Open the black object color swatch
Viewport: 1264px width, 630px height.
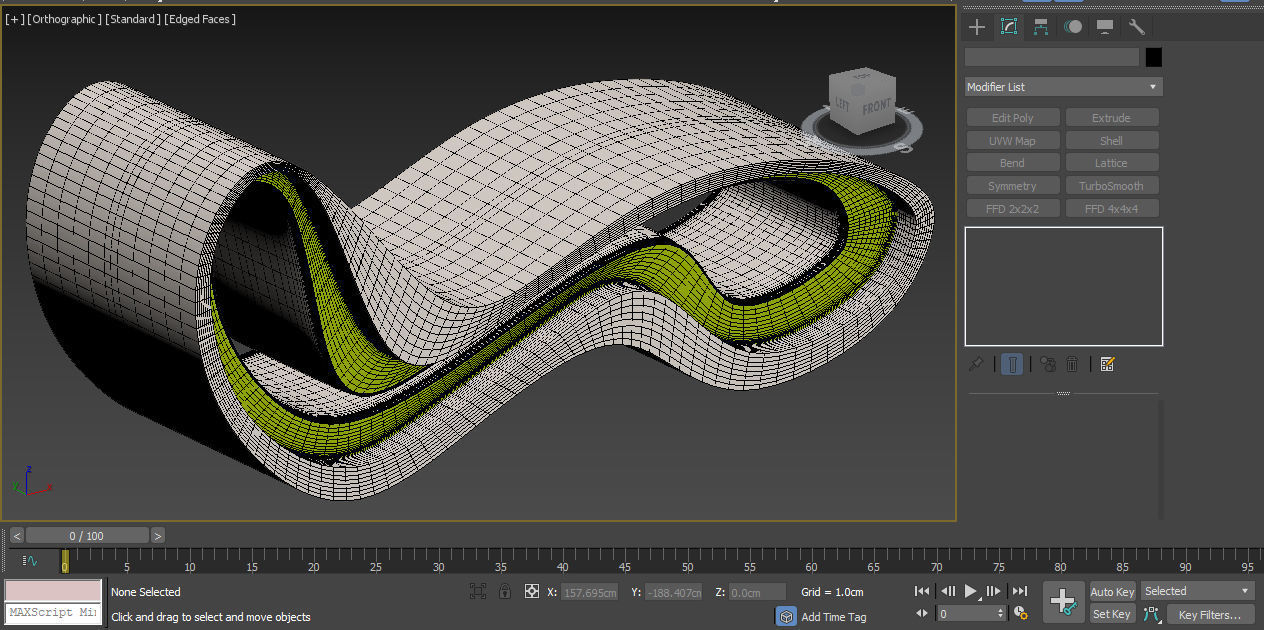tap(1154, 57)
